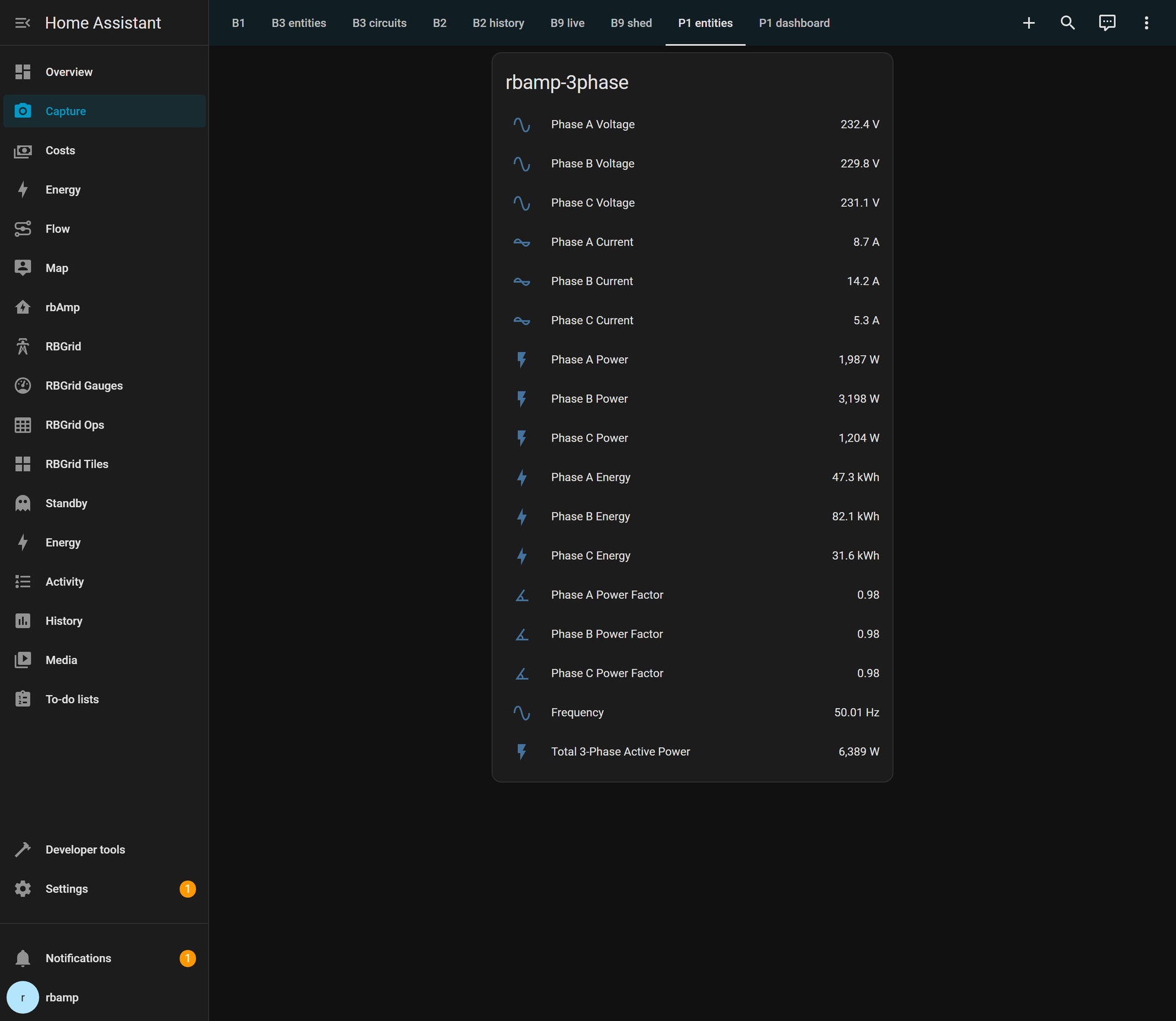Open the B2 history tab
Screen dimensions: 1176x1021
pyautogui.click(x=499, y=23)
